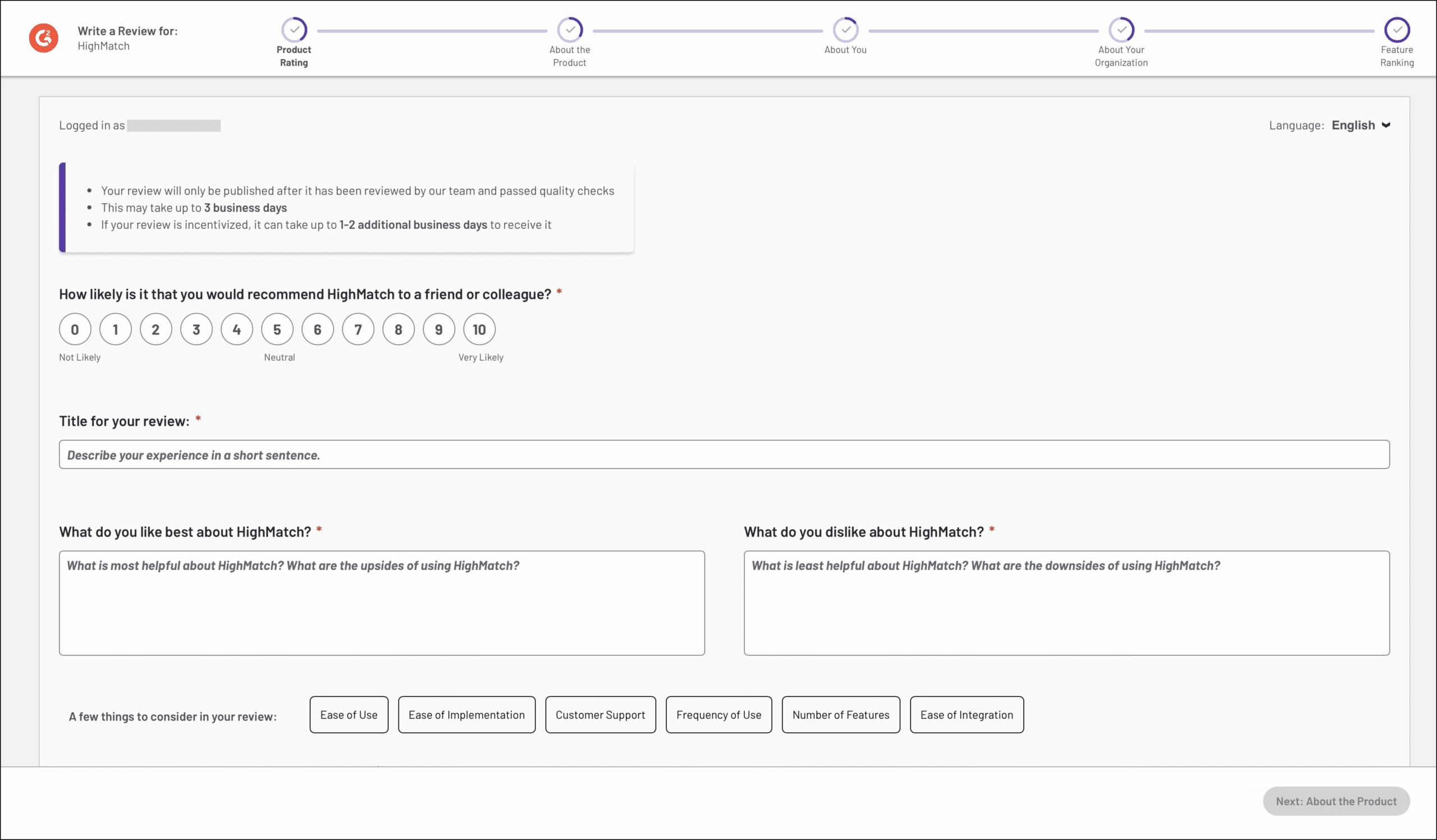Image resolution: width=1437 pixels, height=840 pixels.
Task: Click the About You step checkmark
Action: coord(845,30)
